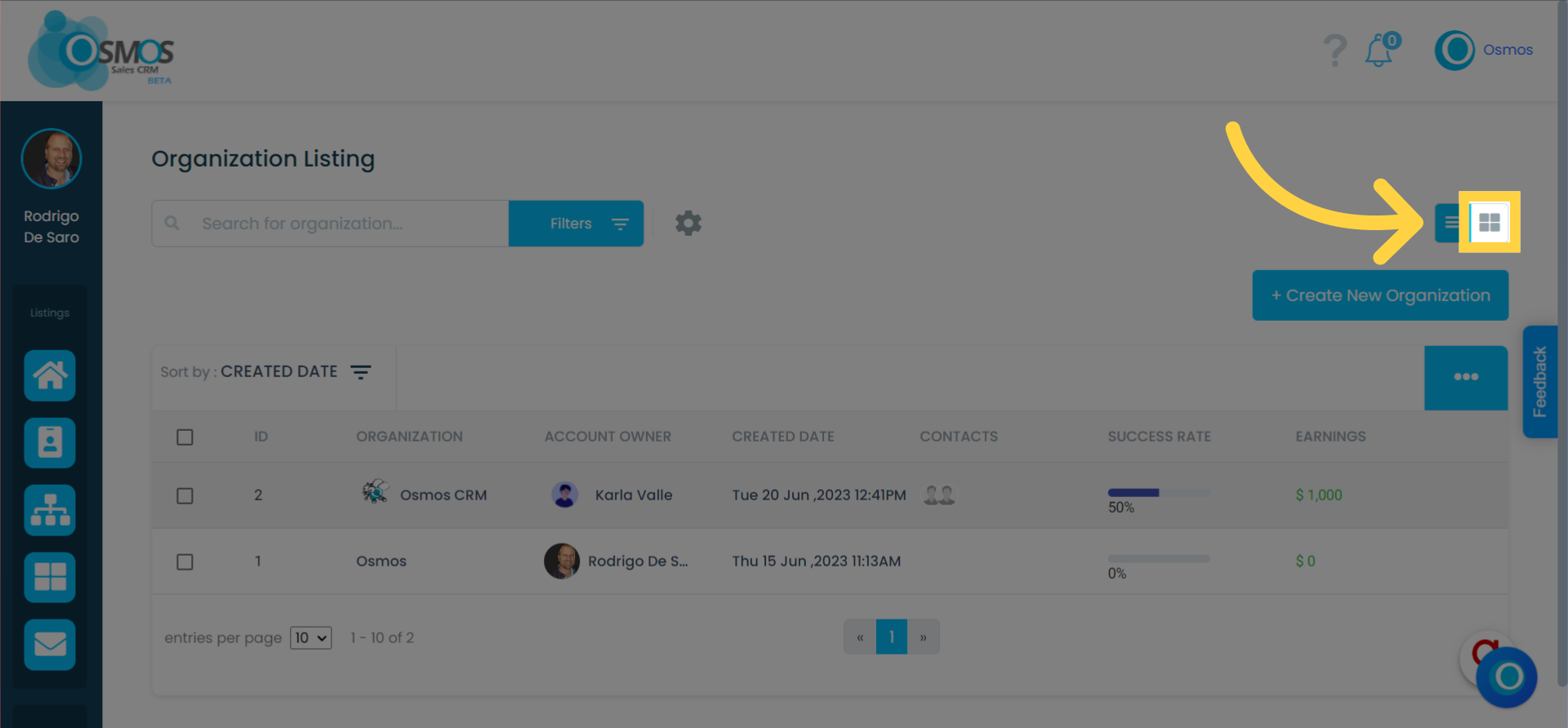
Task: Click the Osmos CRM organization logo
Action: 375,491
